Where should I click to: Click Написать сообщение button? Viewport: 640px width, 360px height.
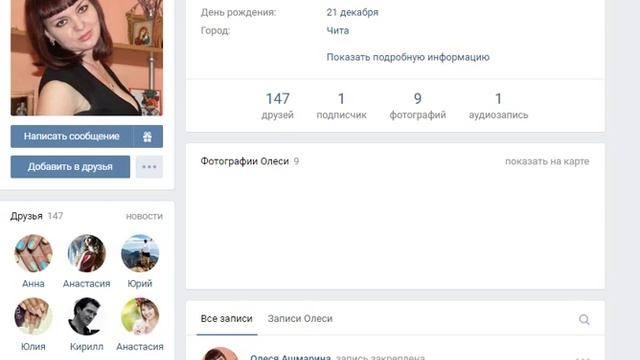(x=71, y=136)
